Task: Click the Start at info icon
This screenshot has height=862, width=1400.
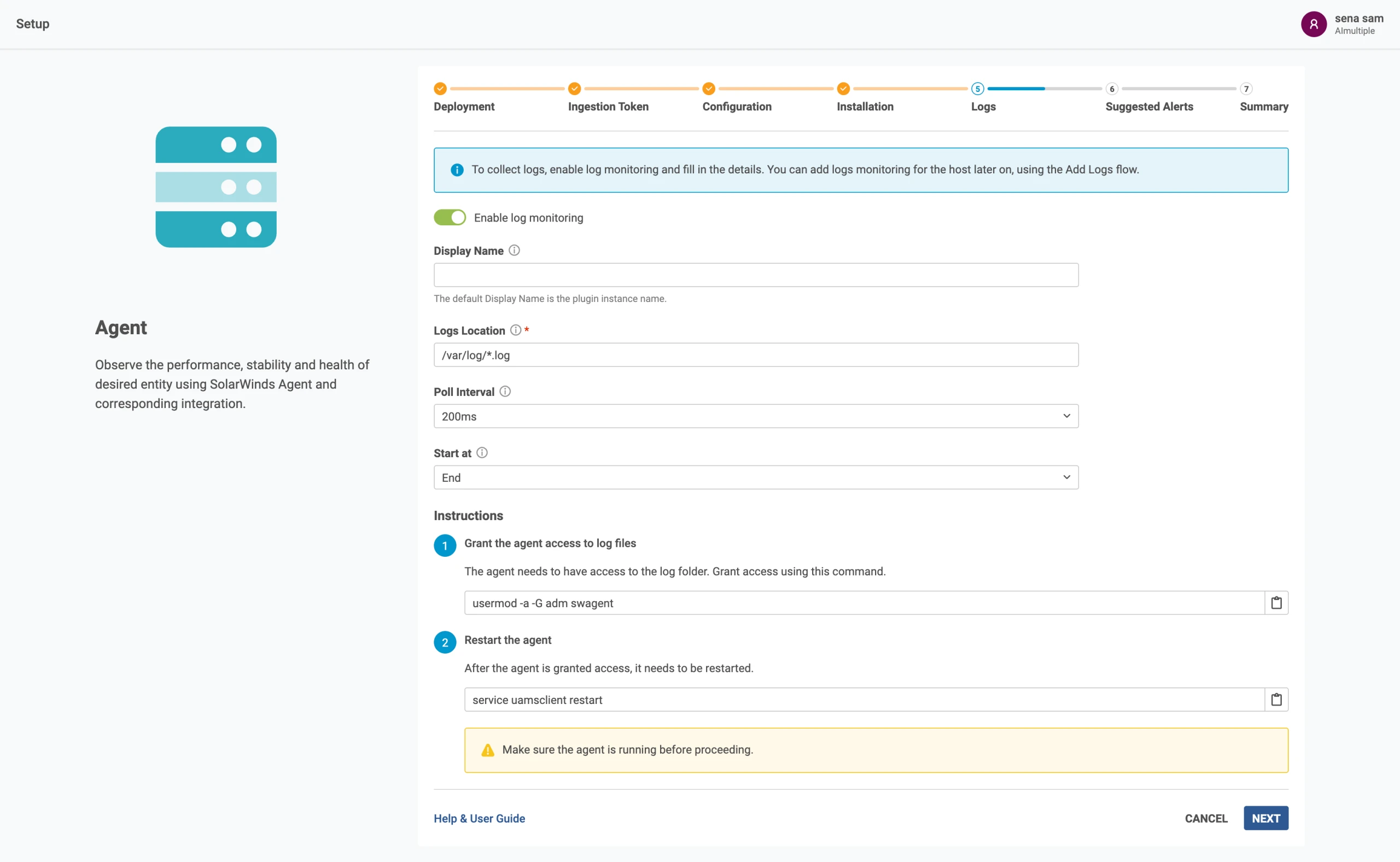Action: click(x=482, y=453)
